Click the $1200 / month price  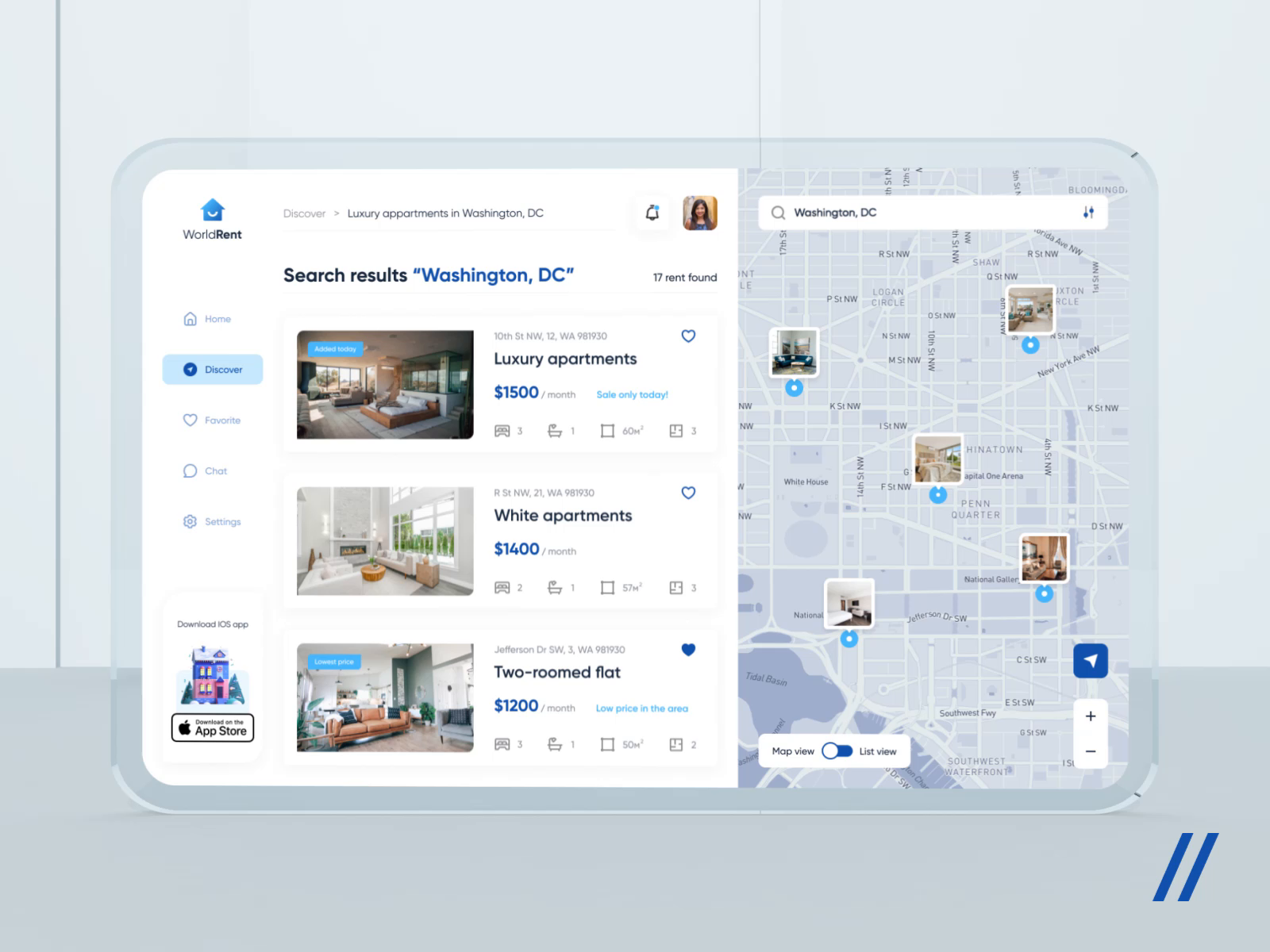535,706
